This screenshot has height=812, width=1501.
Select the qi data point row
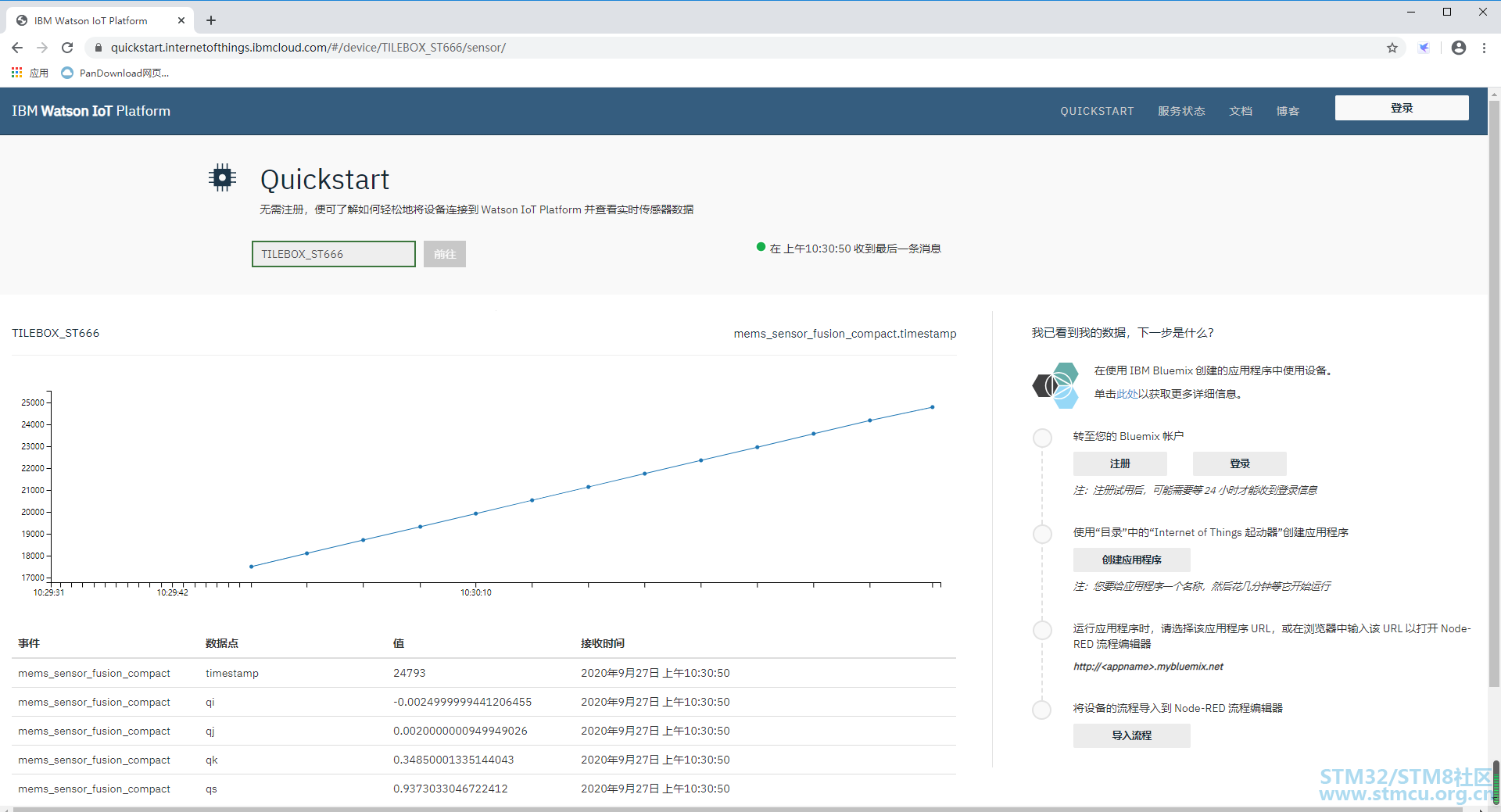click(484, 702)
